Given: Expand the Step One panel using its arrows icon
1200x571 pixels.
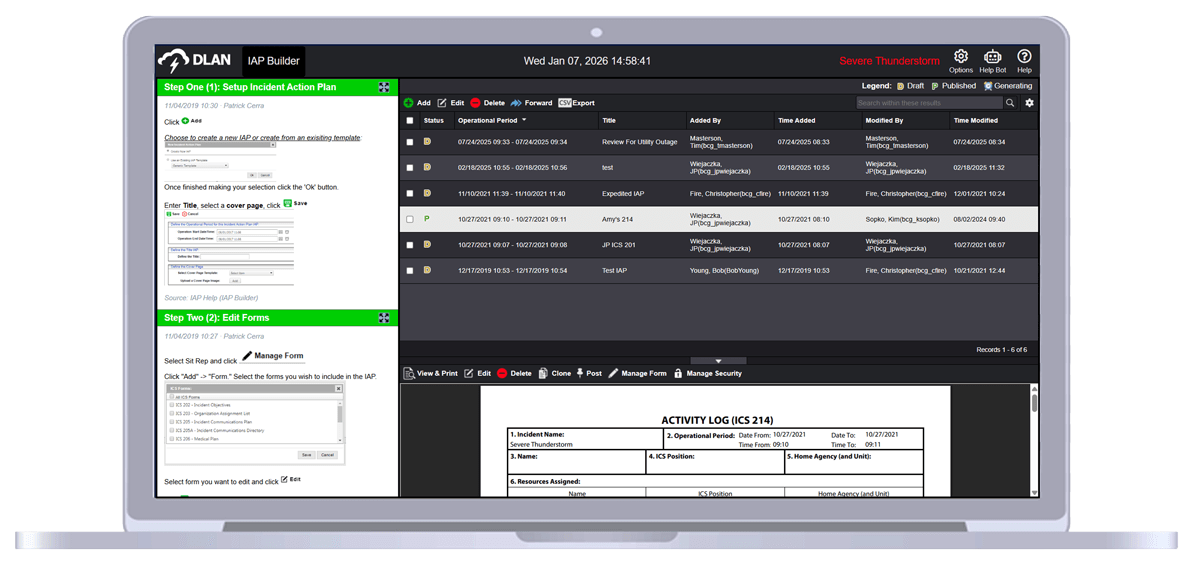Looking at the screenshot, I should click(x=384, y=87).
